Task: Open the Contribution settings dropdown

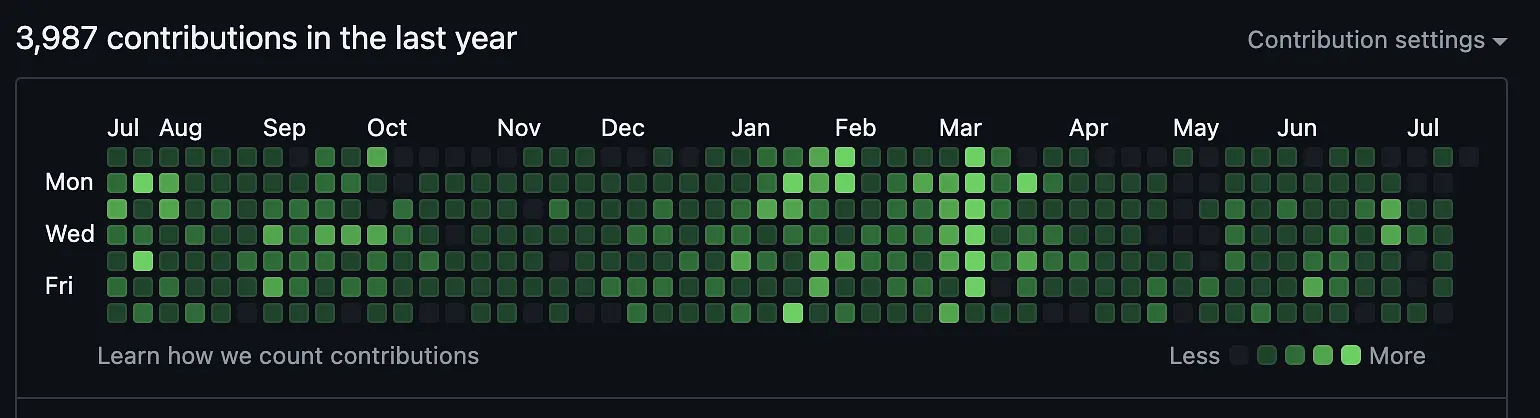Action: (1377, 40)
